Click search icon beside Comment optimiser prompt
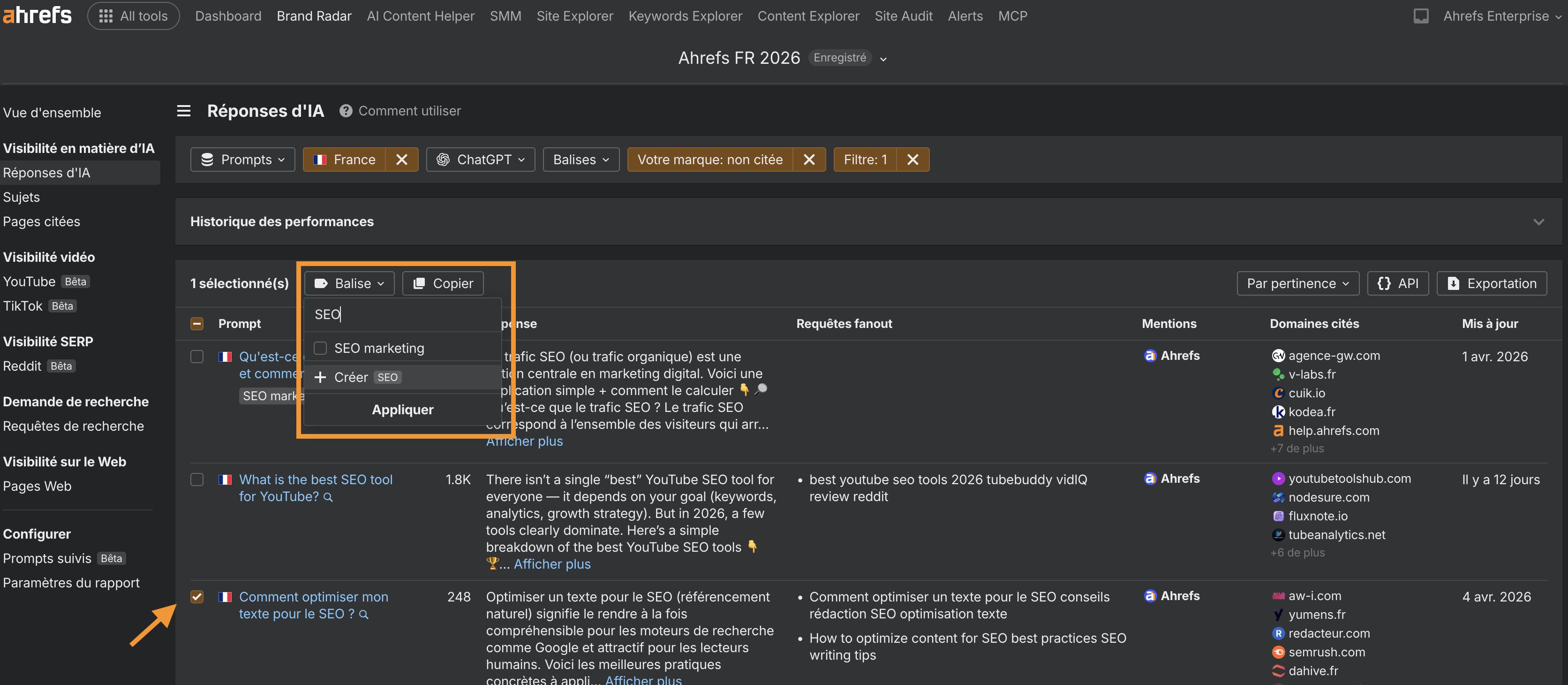 pyautogui.click(x=364, y=615)
